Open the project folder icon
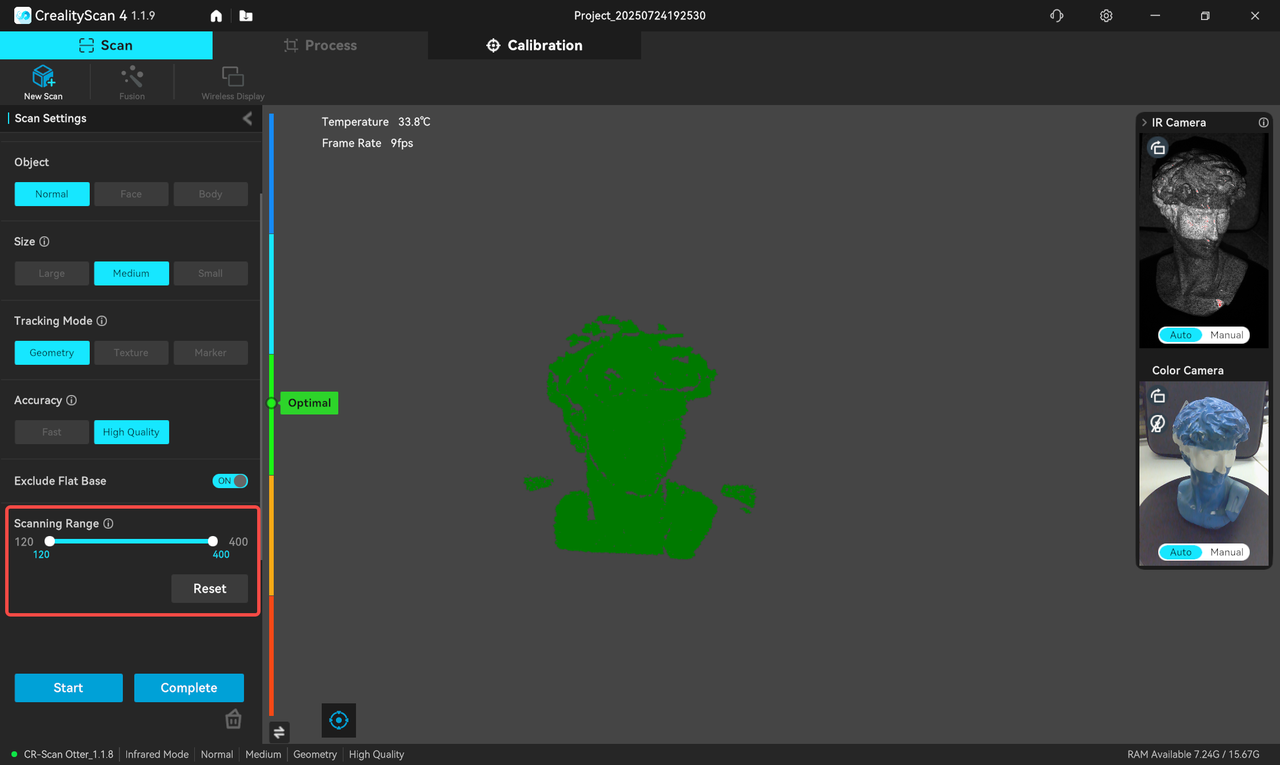This screenshot has width=1280, height=765. 246,16
